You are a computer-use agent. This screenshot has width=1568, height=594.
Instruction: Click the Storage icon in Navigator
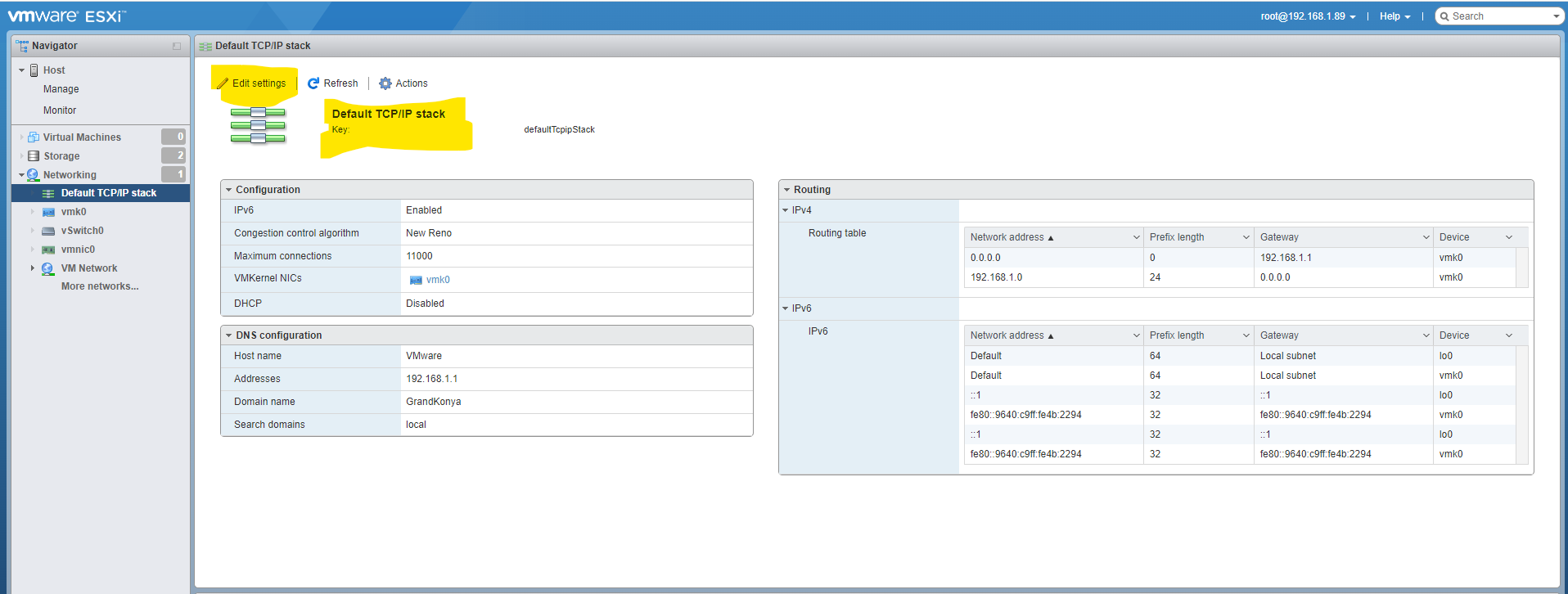pos(34,156)
